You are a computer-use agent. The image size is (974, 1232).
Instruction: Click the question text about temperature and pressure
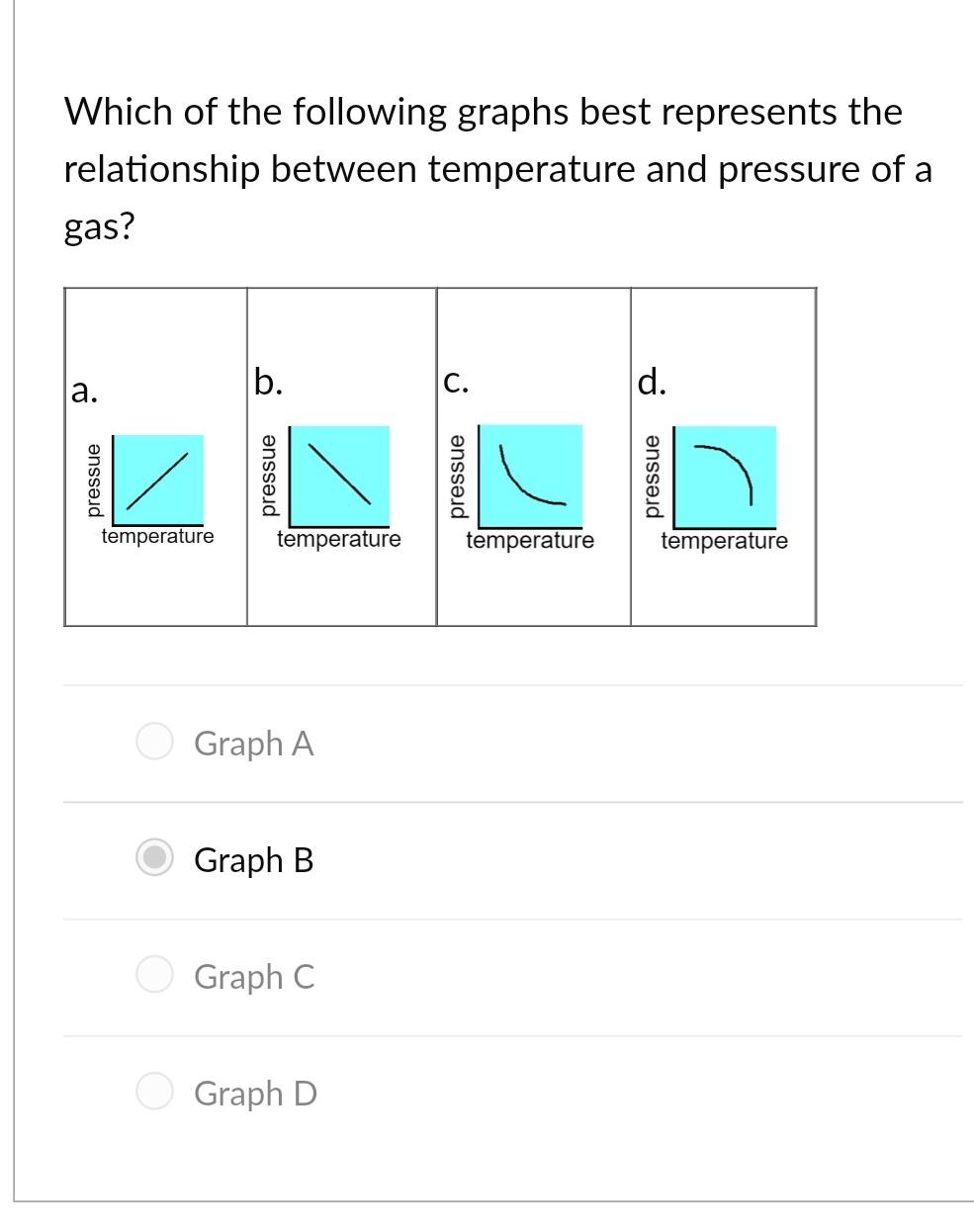coord(485,168)
